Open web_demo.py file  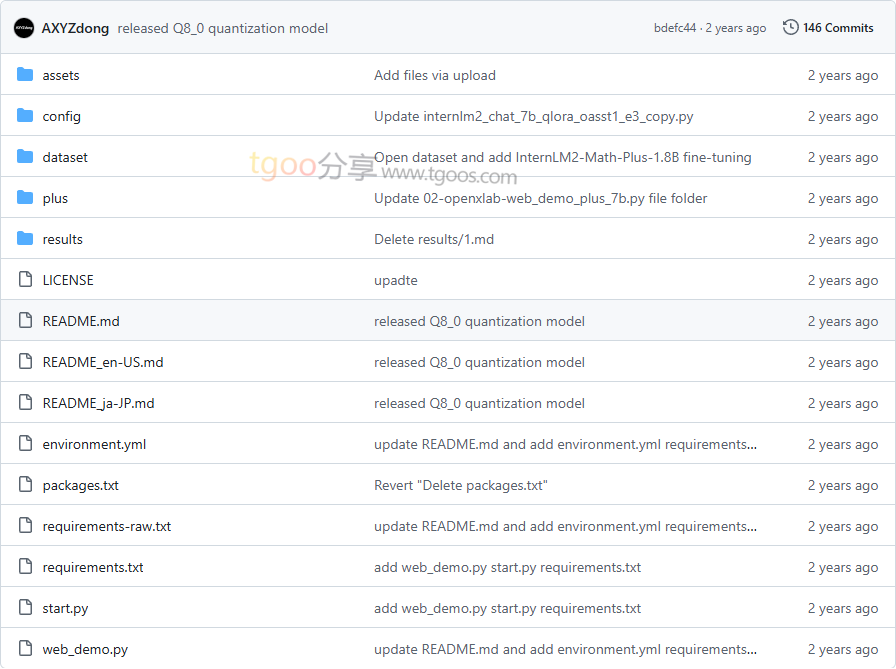[x=85, y=649]
